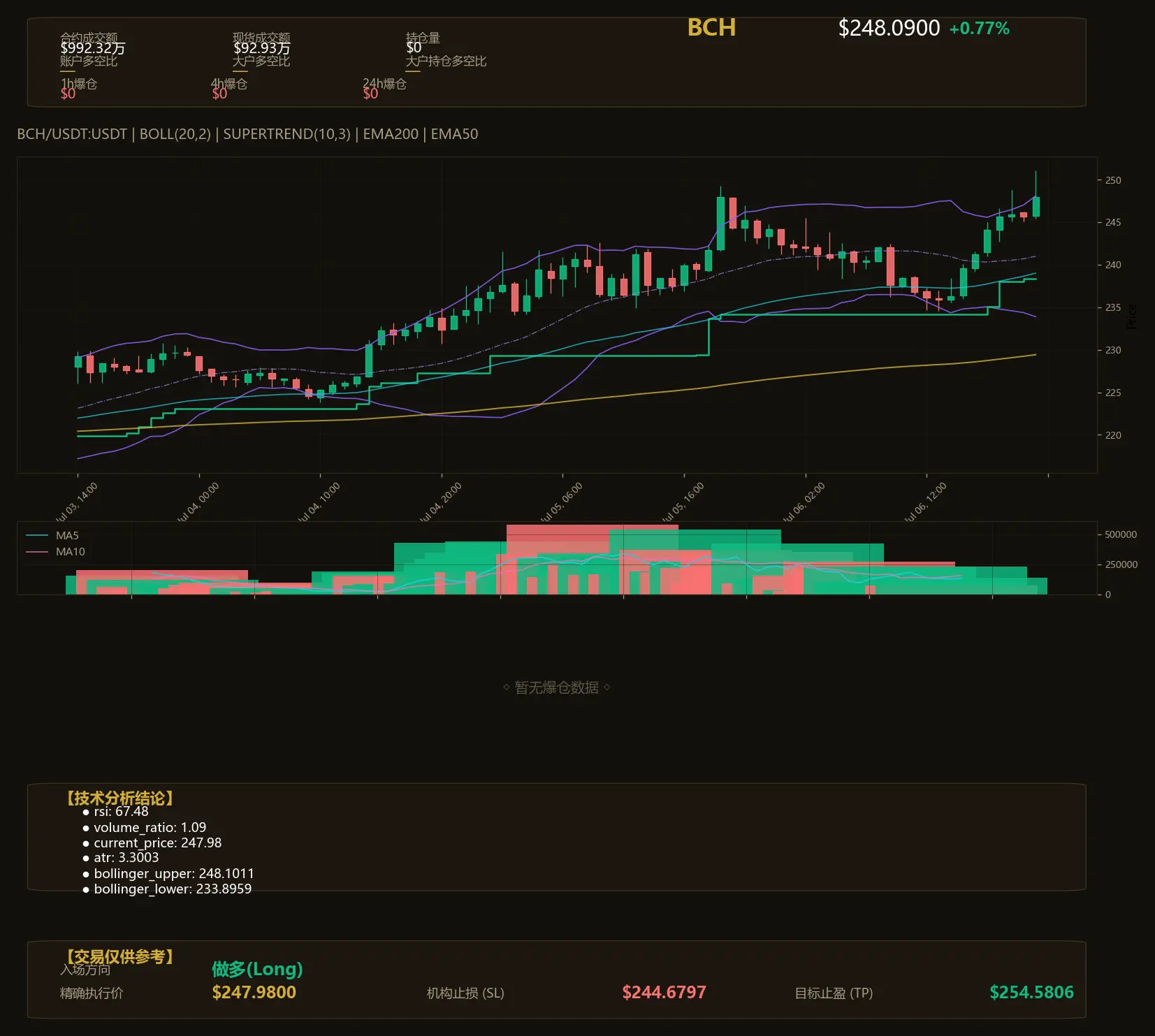Image resolution: width=1155 pixels, height=1036 pixels.
Task: Click the 4h爆仓 label
Action: click(x=229, y=84)
